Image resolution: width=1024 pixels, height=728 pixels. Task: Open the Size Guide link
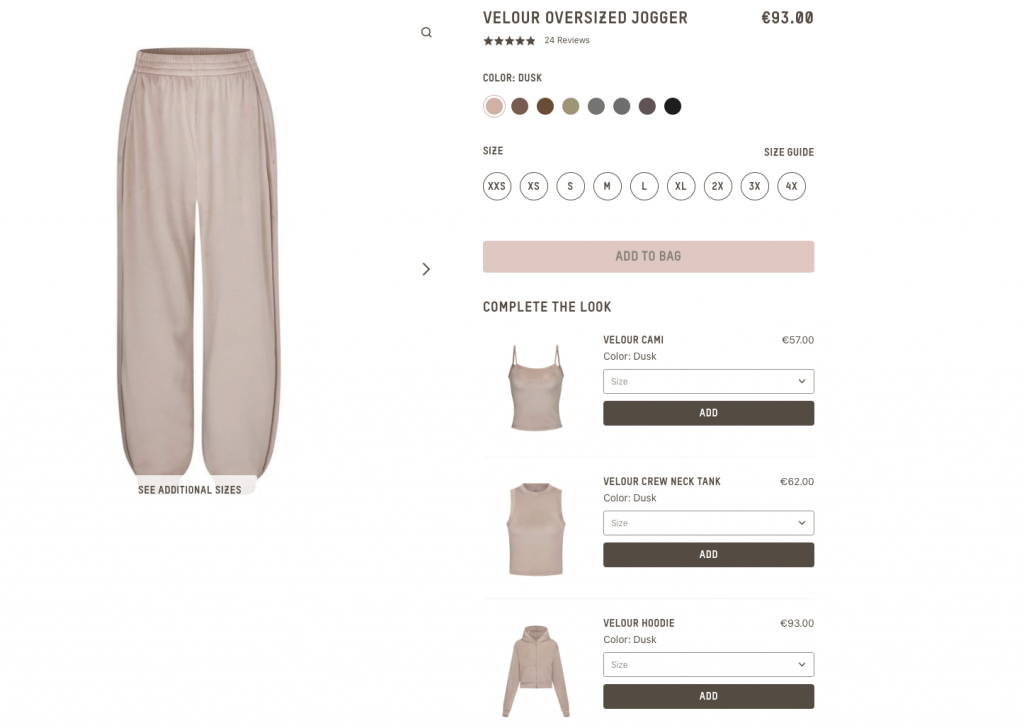coord(789,152)
